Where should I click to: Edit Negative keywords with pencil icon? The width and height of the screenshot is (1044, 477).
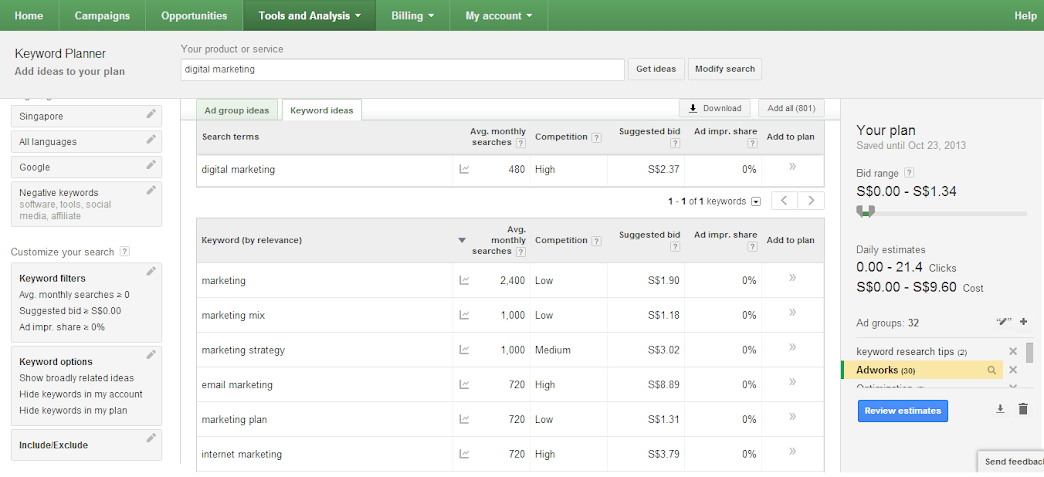(151, 191)
